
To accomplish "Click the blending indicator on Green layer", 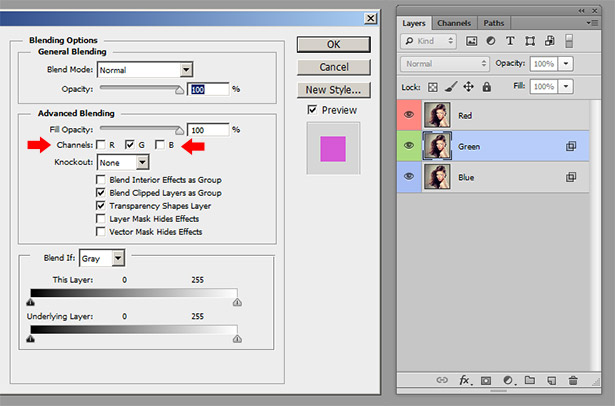I will click(571, 146).
